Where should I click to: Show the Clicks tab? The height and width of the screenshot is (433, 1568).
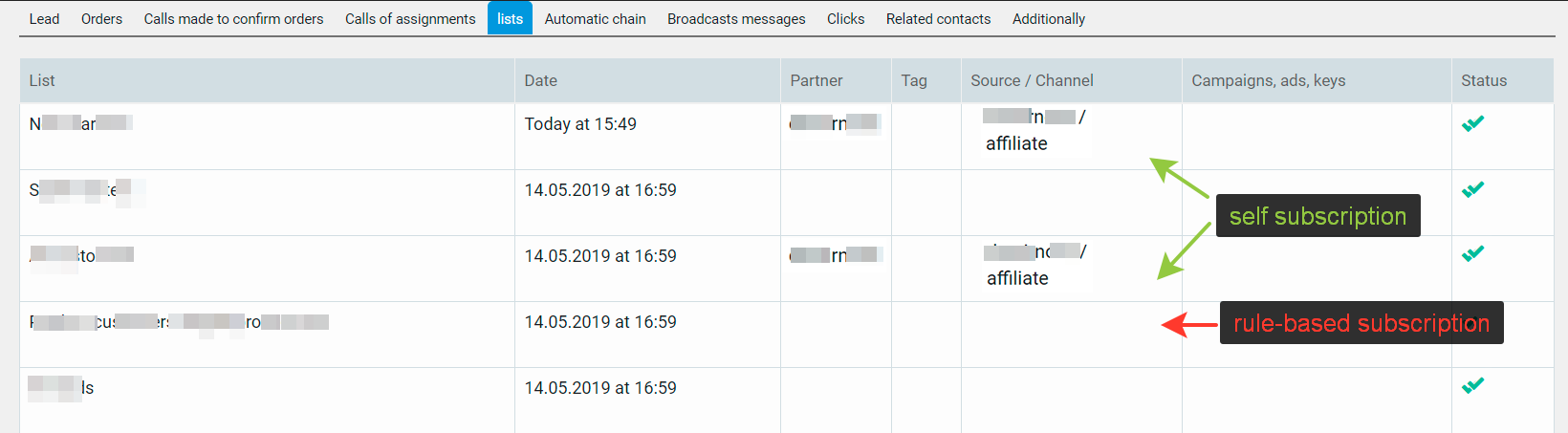tap(845, 19)
